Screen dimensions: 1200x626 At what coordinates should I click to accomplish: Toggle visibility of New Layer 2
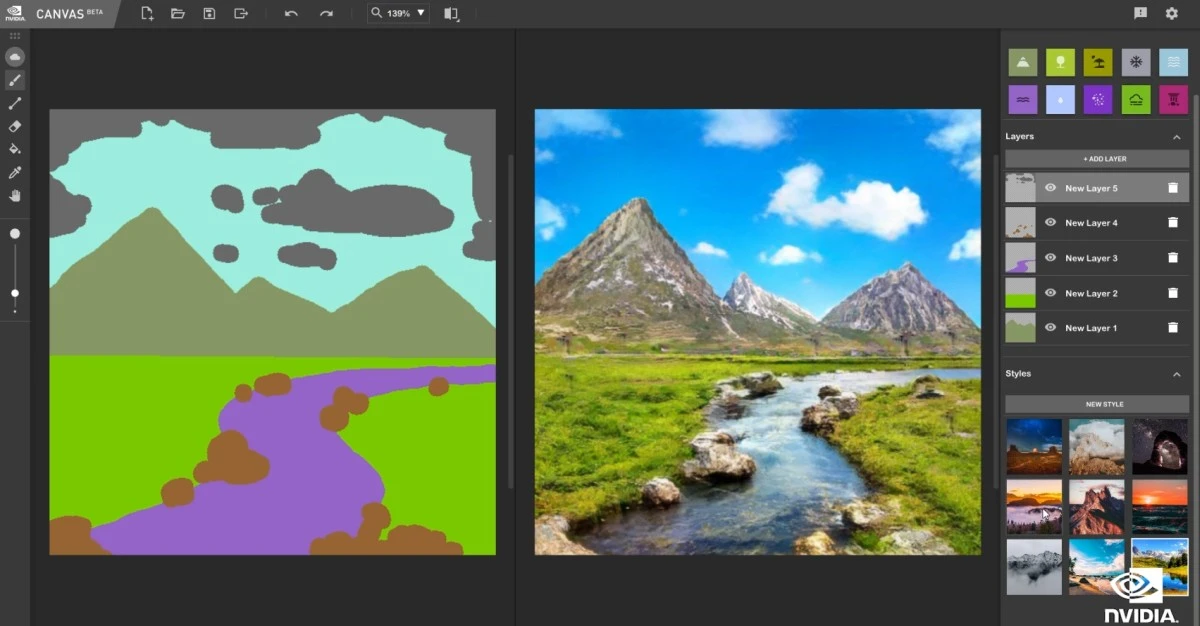tap(1050, 292)
